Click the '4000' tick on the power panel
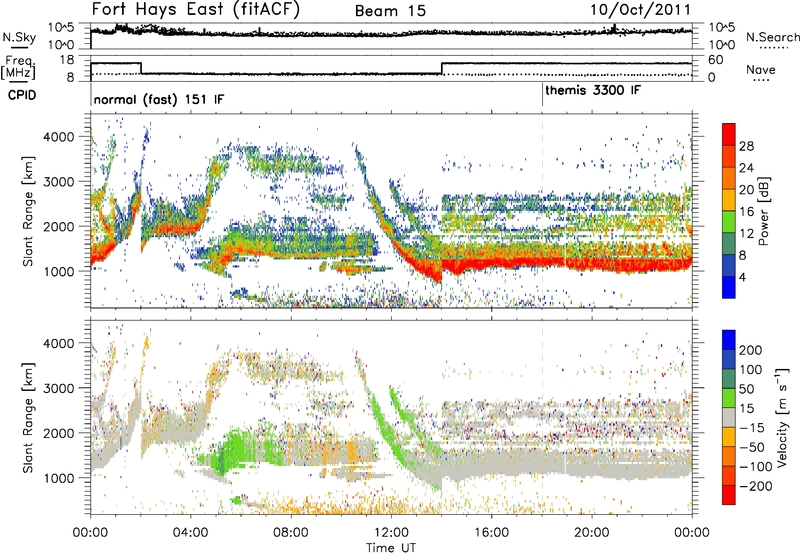This screenshot has width=800, height=554. point(58,137)
